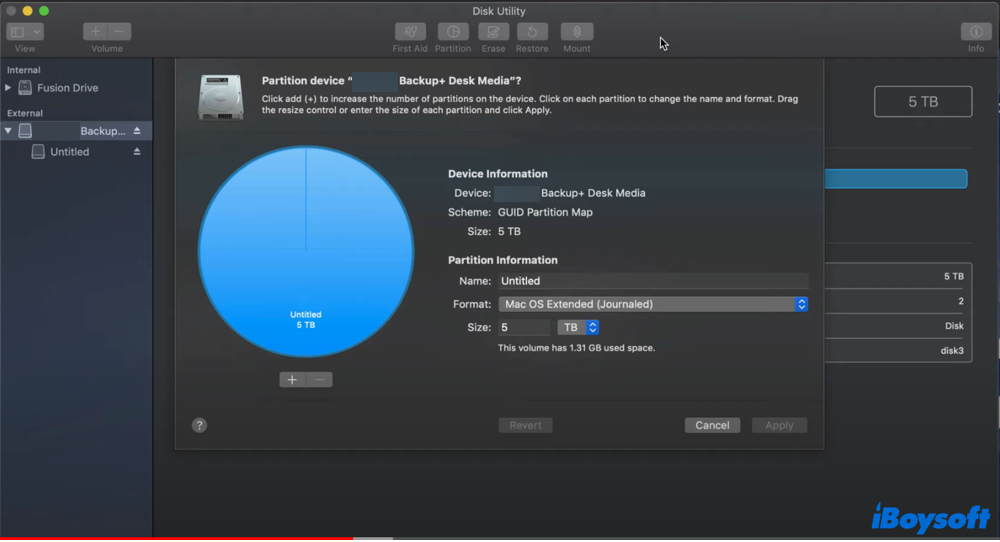The width and height of the screenshot is (1000, 542).
Task: Open the View sidebar dropdown
Action: tap(25, 32)
